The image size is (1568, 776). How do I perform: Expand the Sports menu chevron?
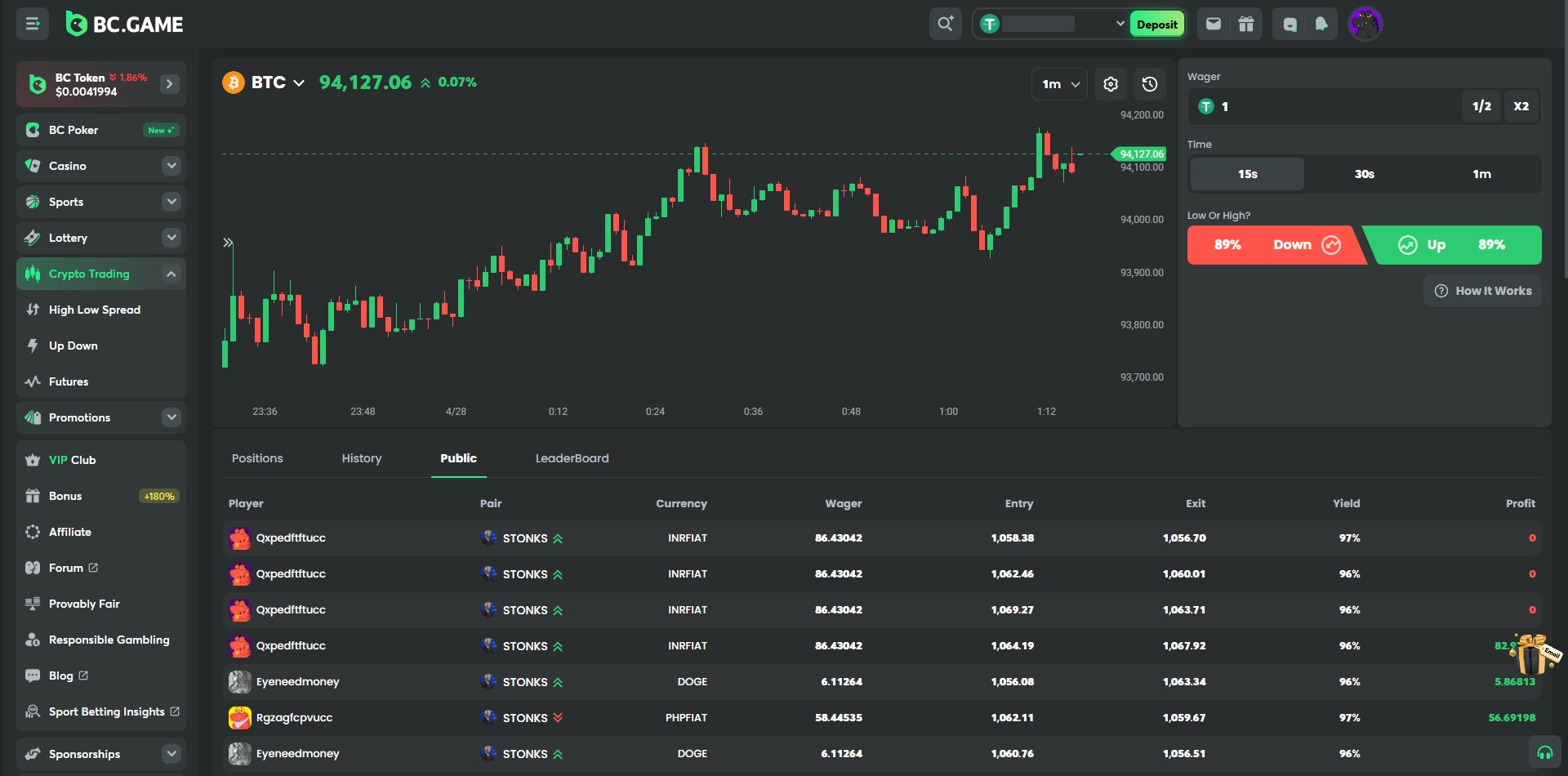click(x=171, y=202)
